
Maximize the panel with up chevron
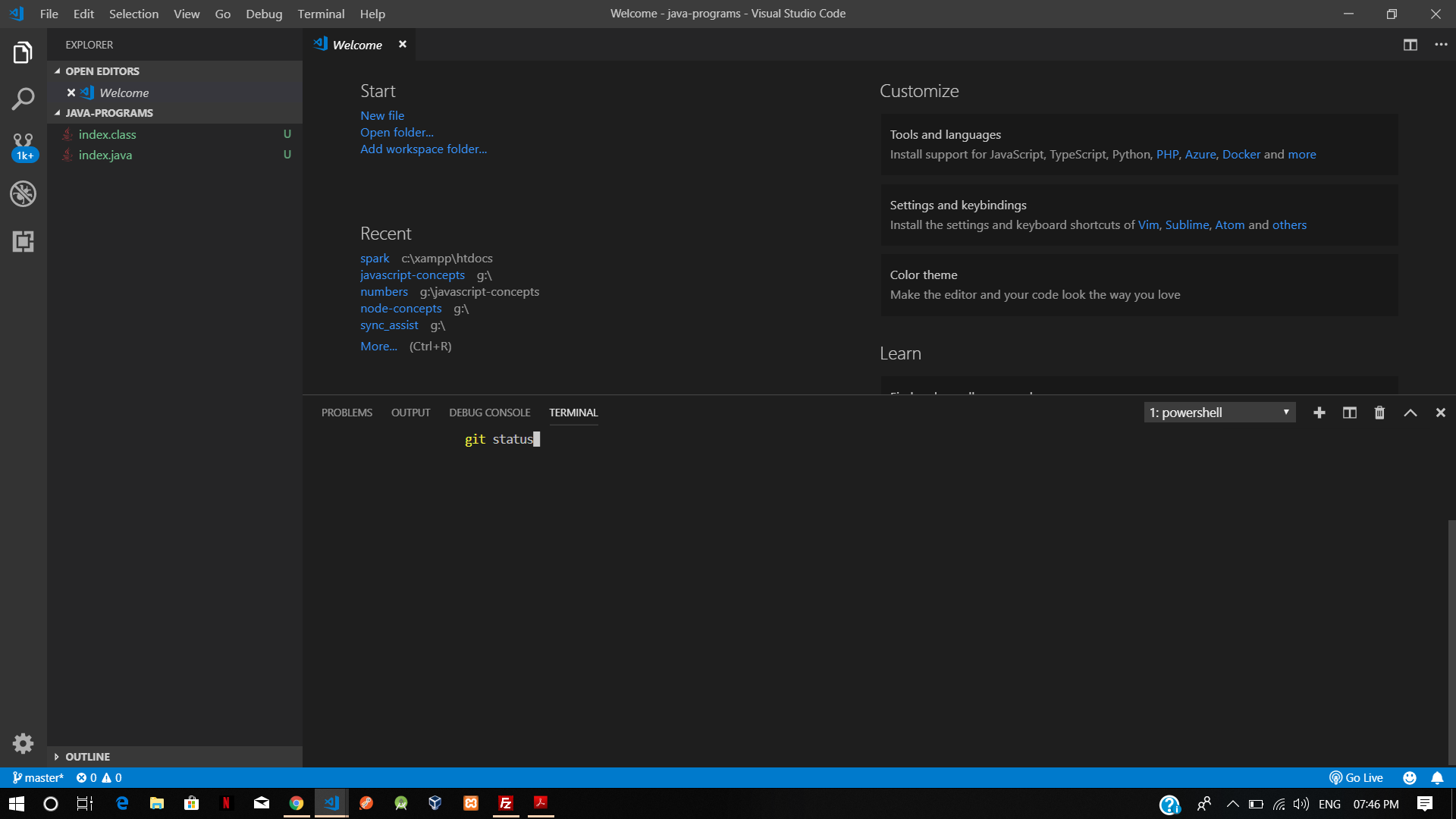tap(1410, 413)
